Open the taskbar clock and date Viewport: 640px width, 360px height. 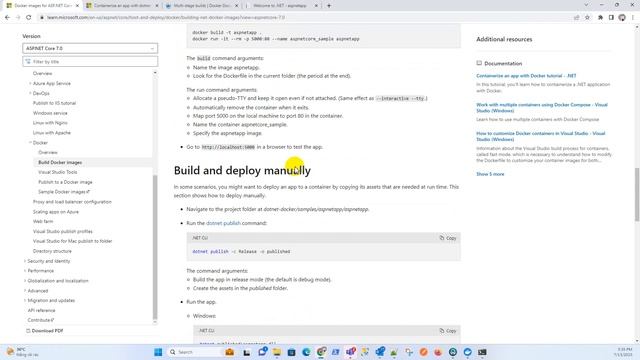[x=623, y=352]
